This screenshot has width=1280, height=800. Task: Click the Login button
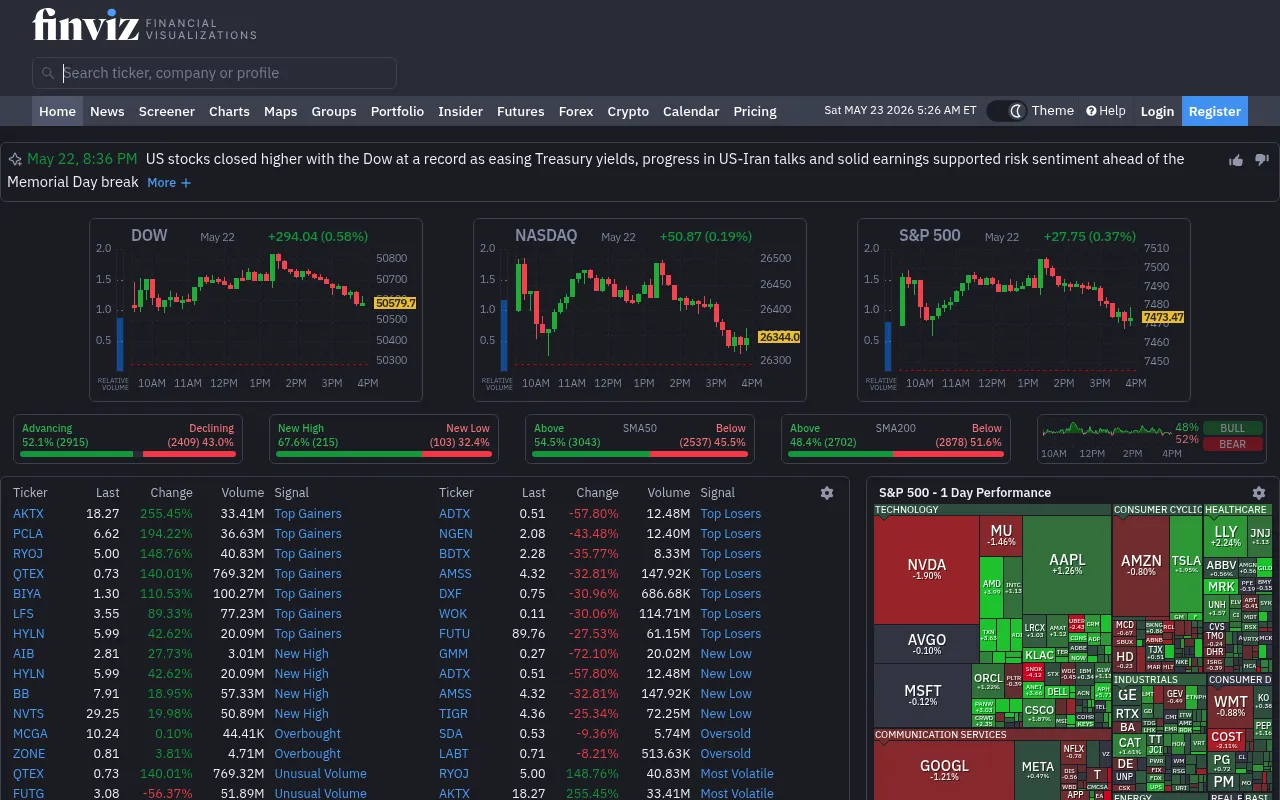(1157, 111)
